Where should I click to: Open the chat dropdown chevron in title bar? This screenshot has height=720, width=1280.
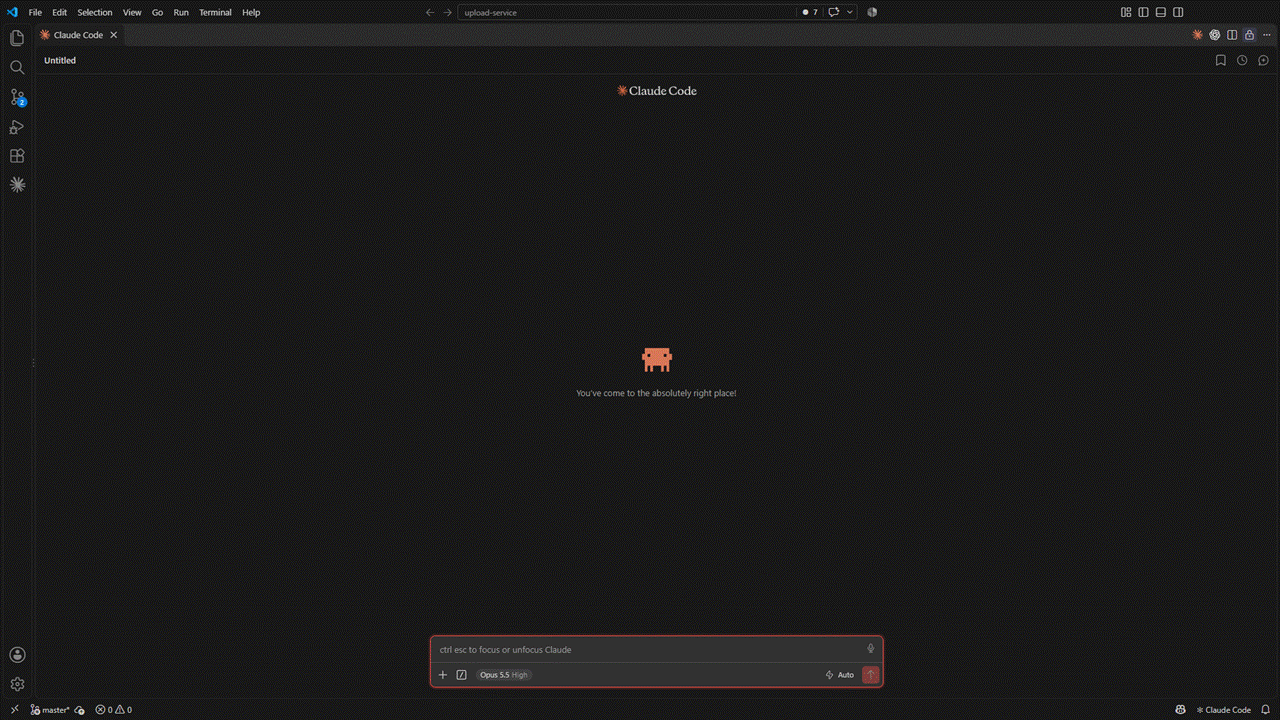[x=850, y=12]
